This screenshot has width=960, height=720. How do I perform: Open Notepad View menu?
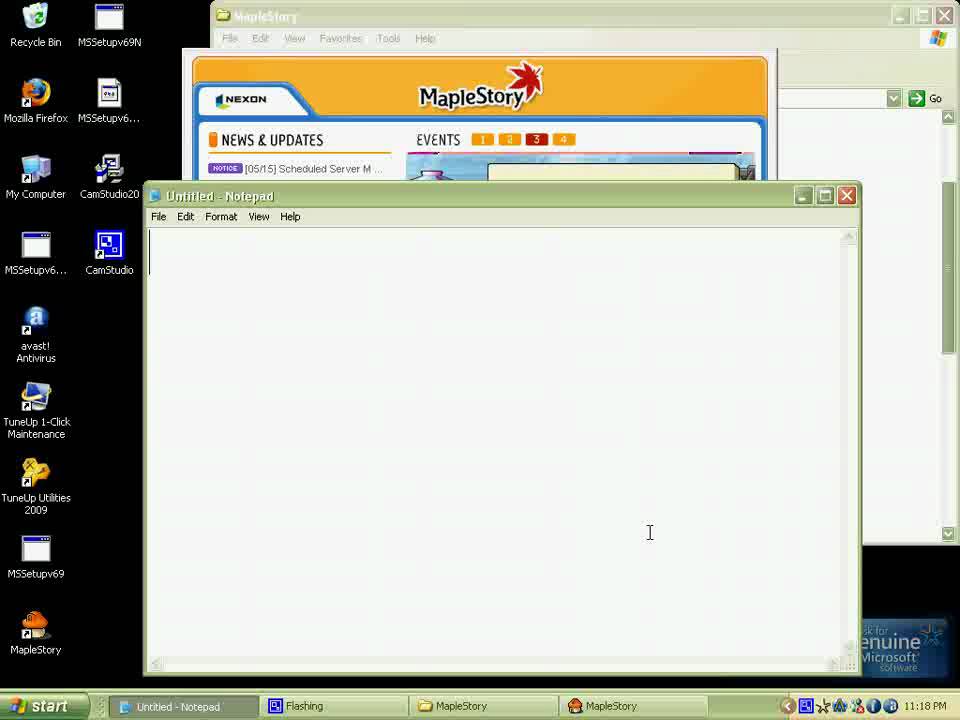pyautogui.click(x=259, y=217)
